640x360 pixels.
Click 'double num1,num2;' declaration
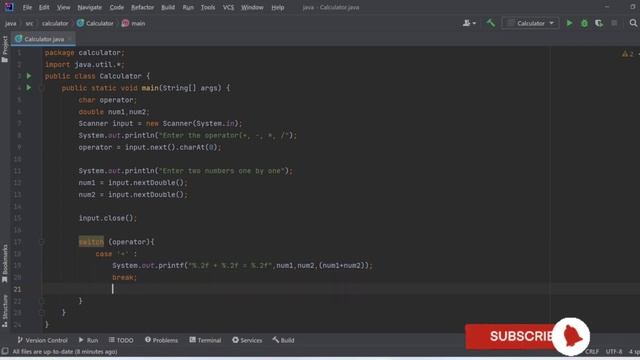tap(114, 112)
